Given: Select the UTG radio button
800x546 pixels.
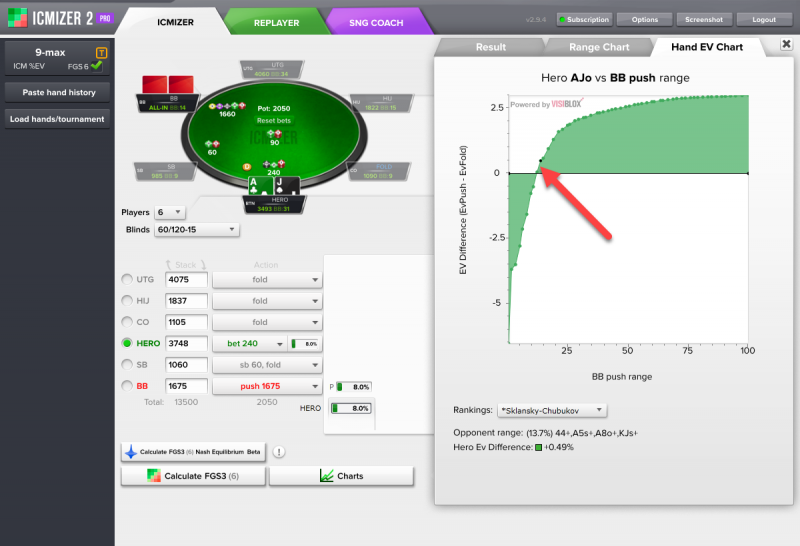Looking at the screenshot, I should 126,280.
